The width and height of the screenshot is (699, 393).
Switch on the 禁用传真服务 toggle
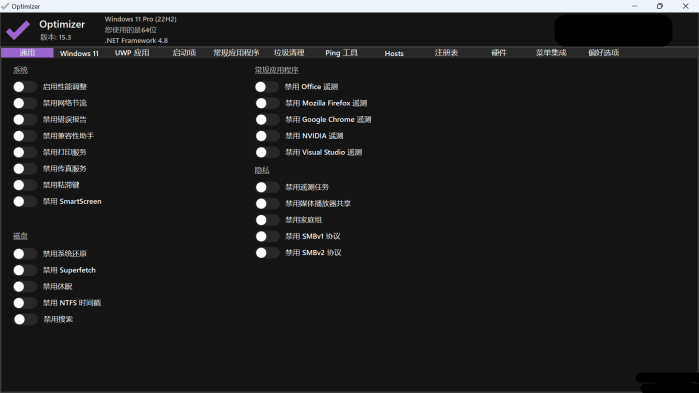25,169
